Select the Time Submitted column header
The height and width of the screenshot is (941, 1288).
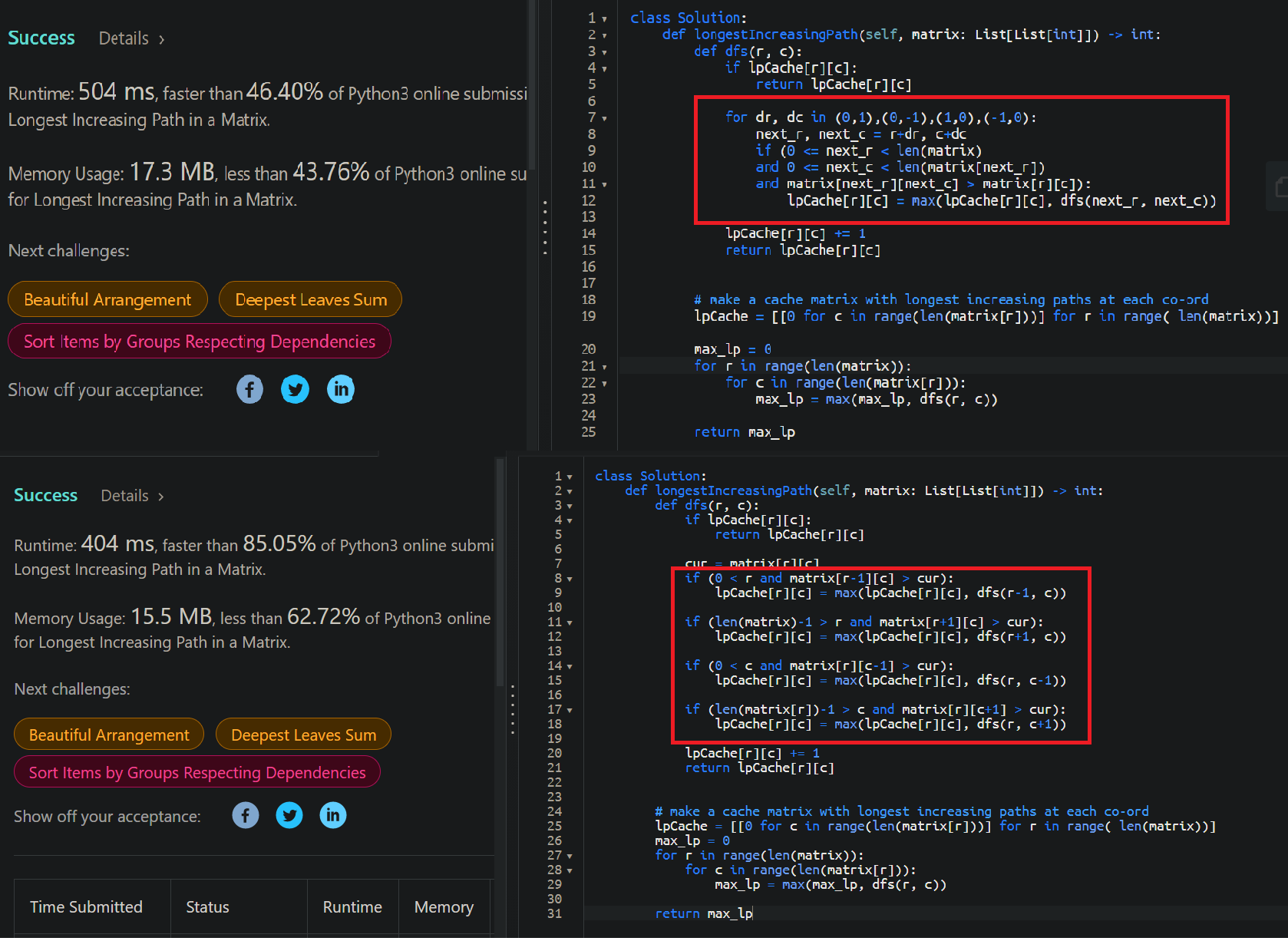(x=86, y=906)
